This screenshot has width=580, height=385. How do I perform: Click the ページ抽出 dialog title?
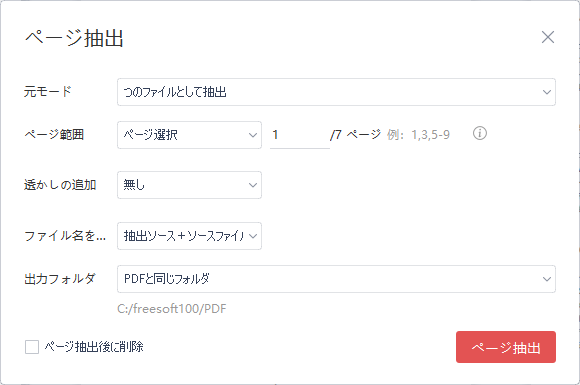(74, 38)
